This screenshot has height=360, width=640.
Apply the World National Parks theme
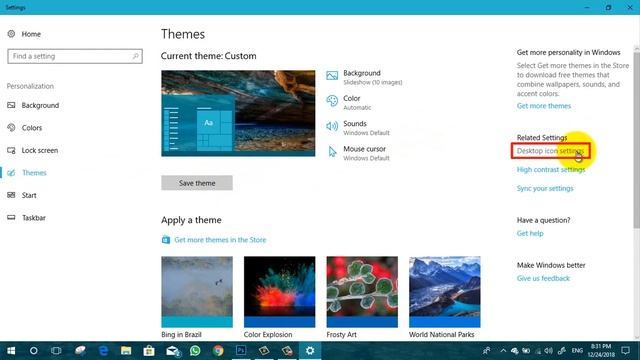pyautogui.click(x=444, y=292)
